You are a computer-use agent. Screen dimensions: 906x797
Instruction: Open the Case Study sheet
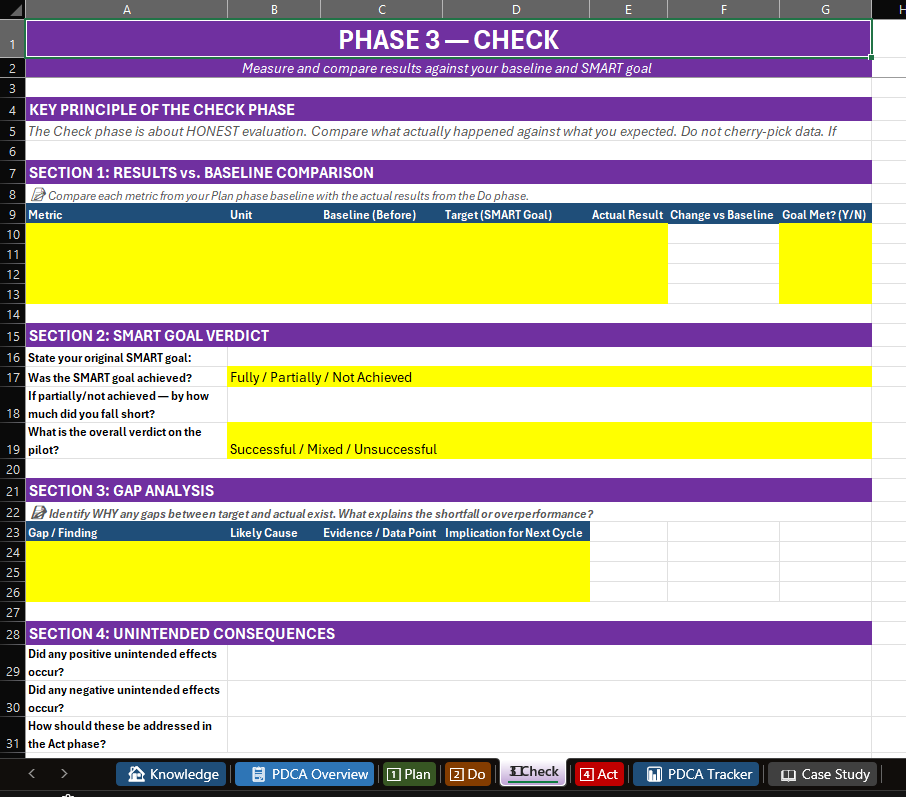pos(823,772)
